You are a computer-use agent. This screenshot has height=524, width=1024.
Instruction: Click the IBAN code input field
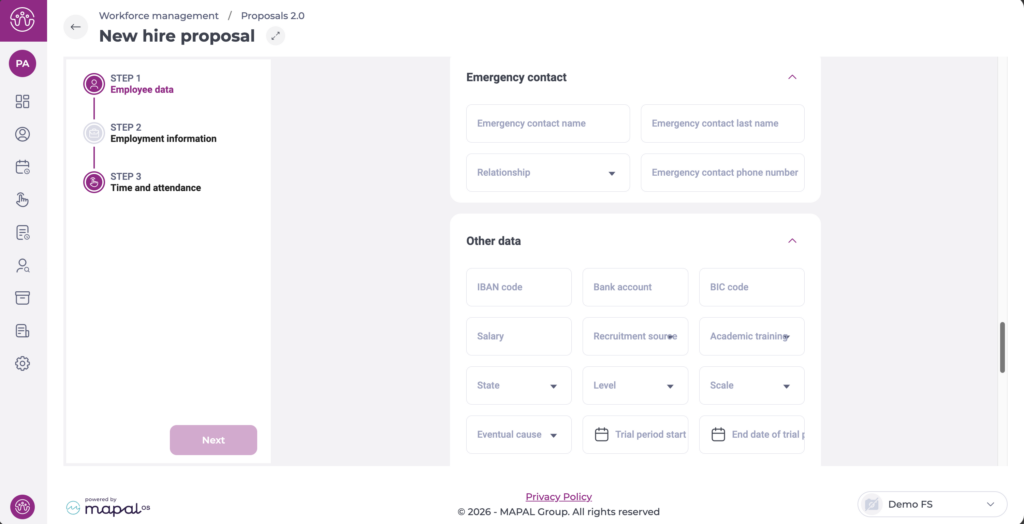(519, 287)
